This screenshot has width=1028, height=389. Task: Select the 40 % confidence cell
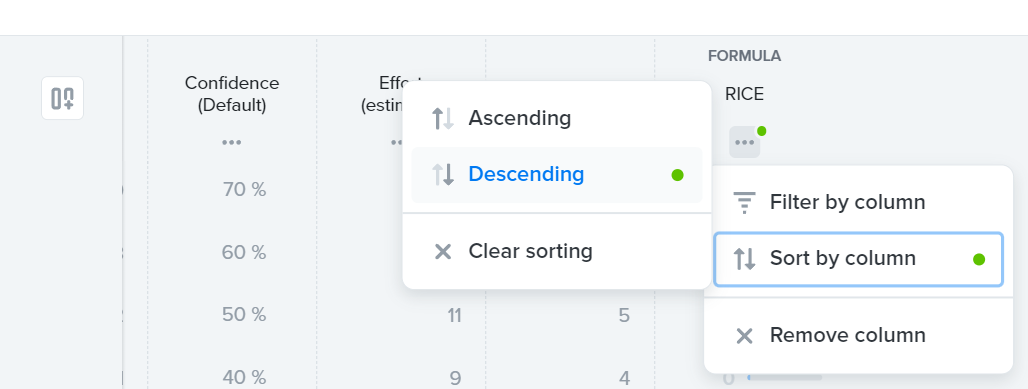244,378
